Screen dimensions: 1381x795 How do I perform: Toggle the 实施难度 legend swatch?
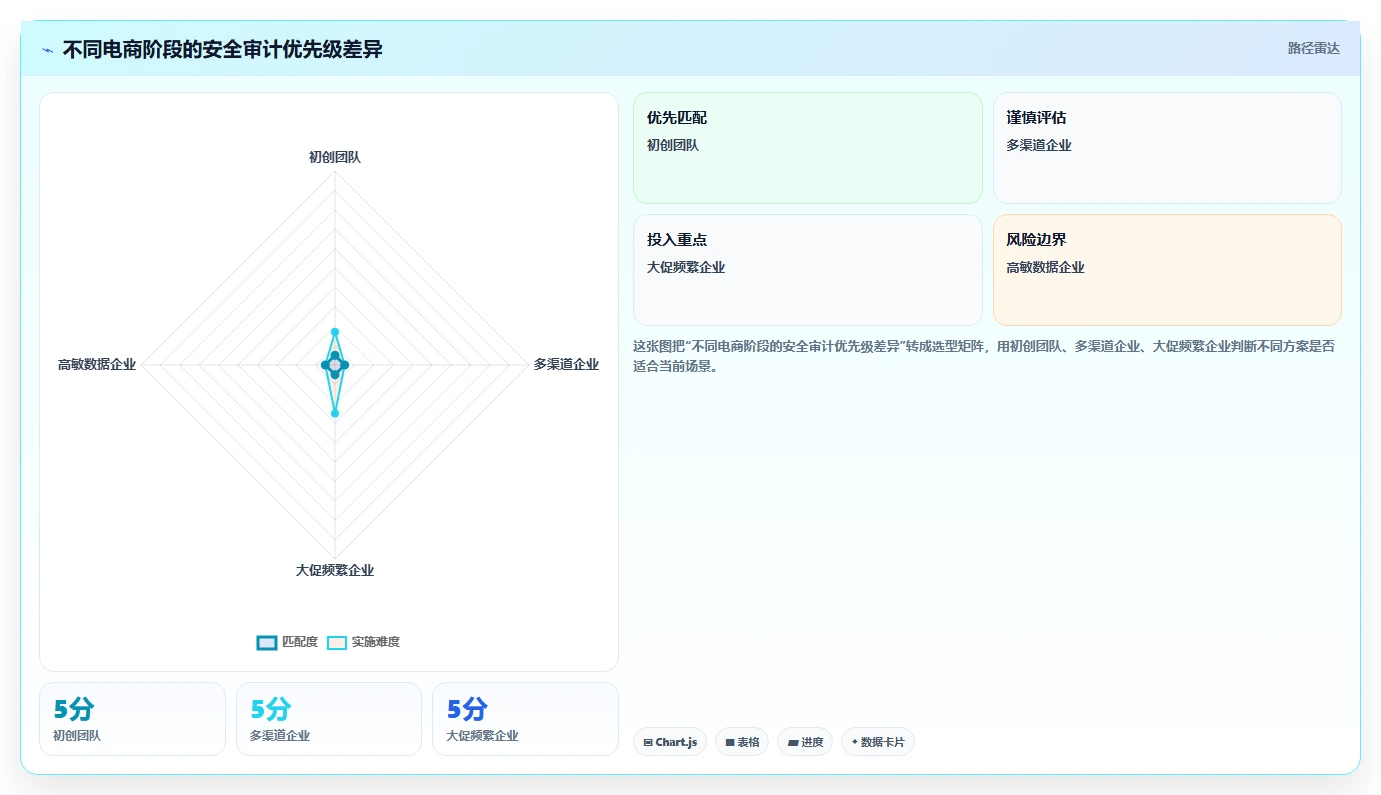click(337, 642)
